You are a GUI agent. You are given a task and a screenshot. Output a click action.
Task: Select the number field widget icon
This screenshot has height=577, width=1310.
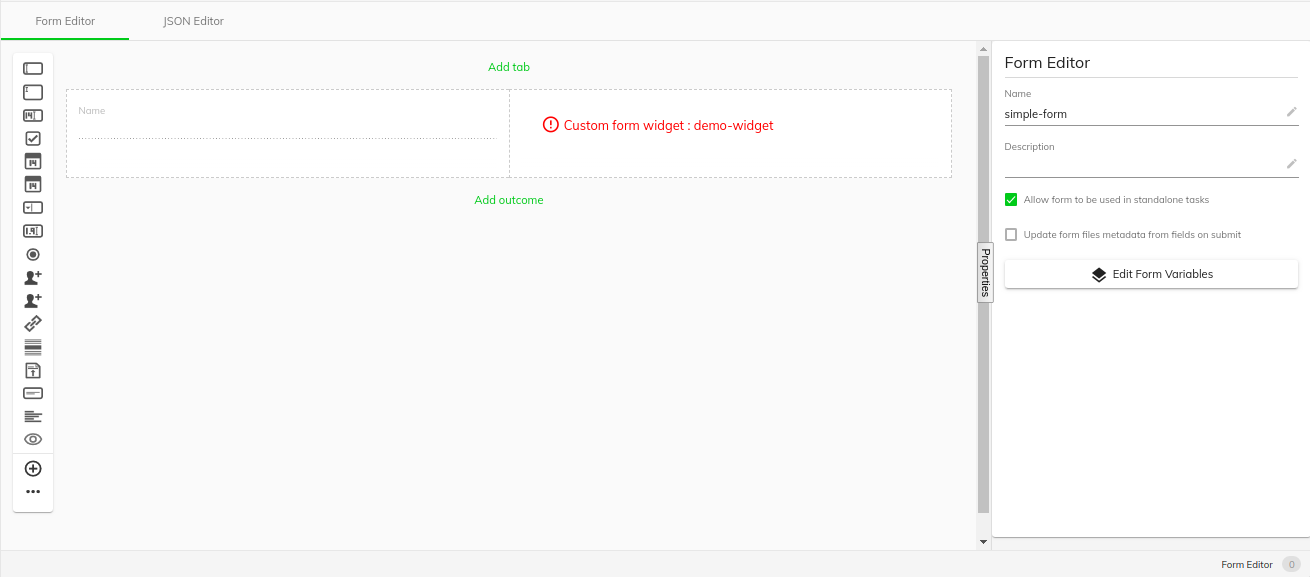(x=33, y=115)
